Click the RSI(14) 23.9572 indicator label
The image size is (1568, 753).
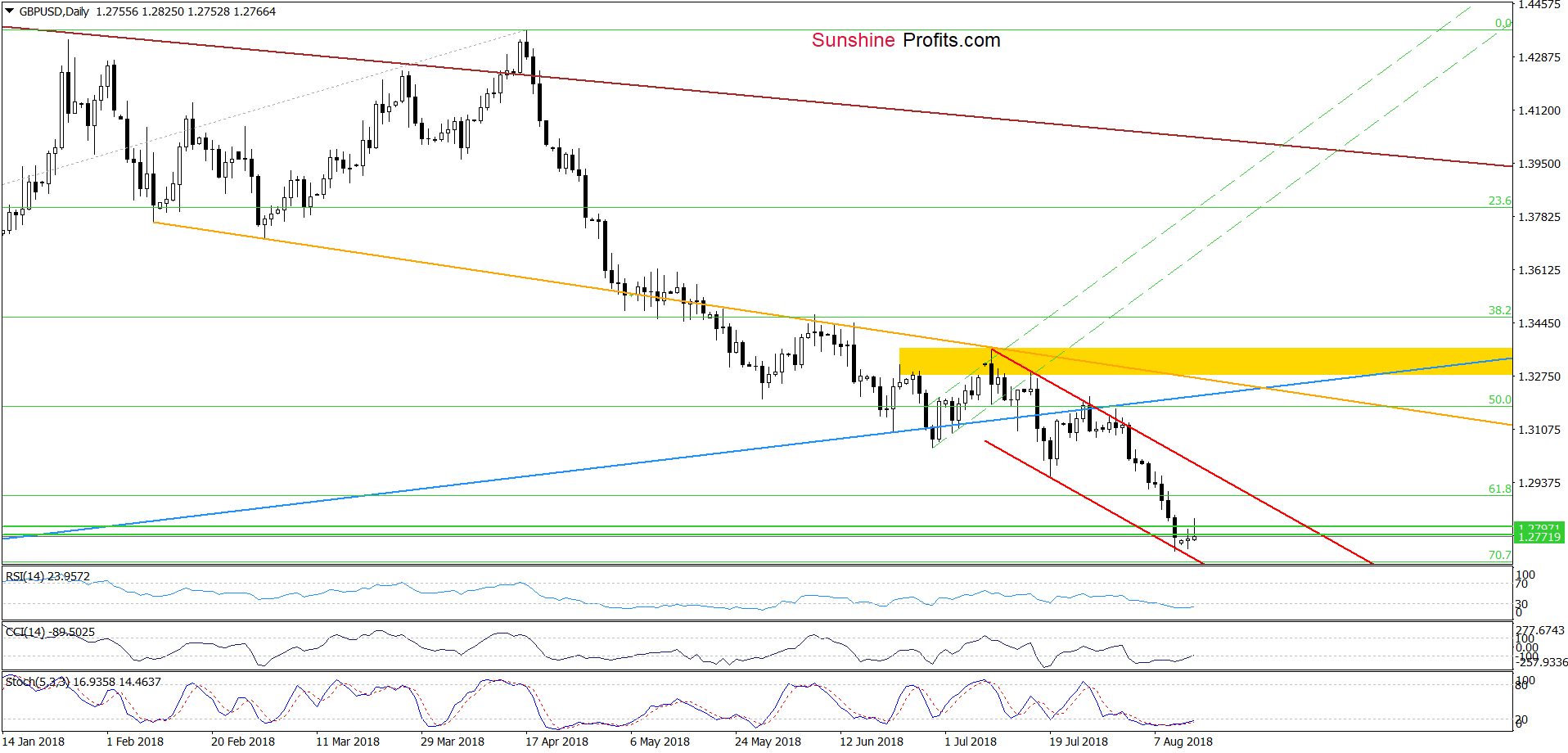pos(47,576)
